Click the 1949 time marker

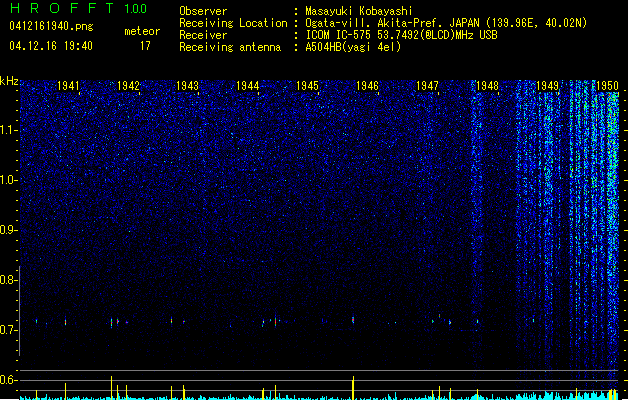547,86
